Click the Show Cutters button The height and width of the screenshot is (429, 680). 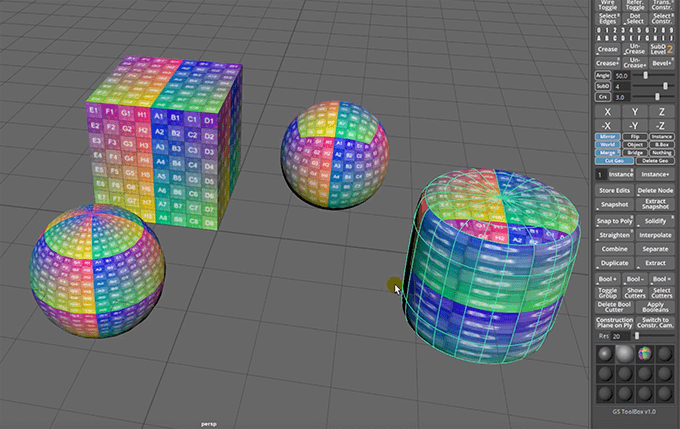(635, 293)
